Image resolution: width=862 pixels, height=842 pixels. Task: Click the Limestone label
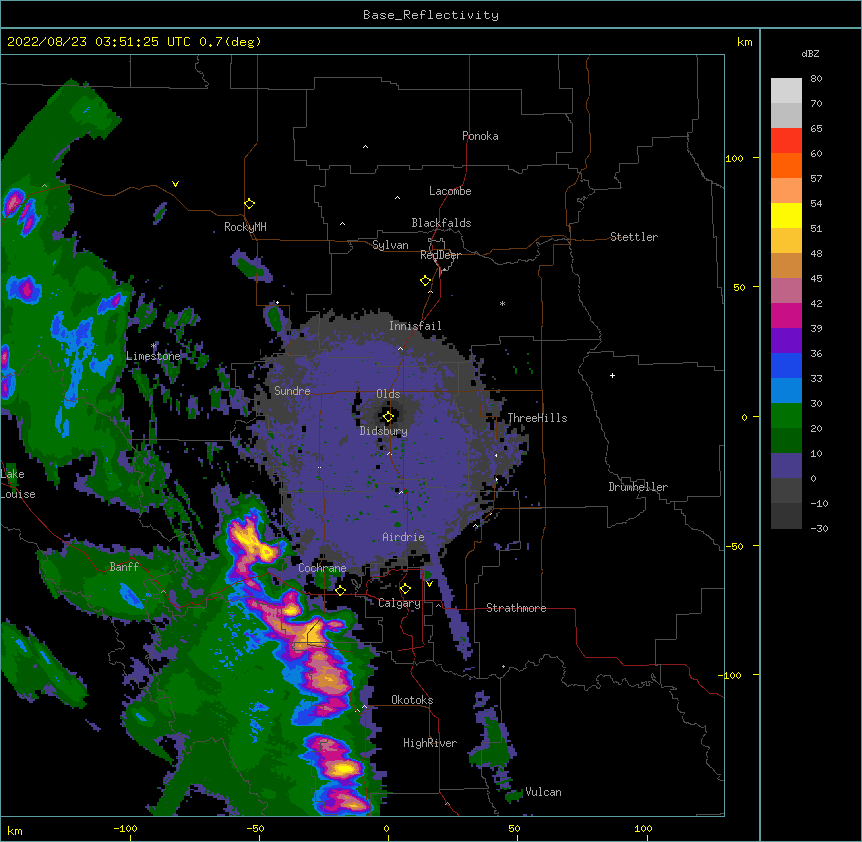[x=153, y=356]
